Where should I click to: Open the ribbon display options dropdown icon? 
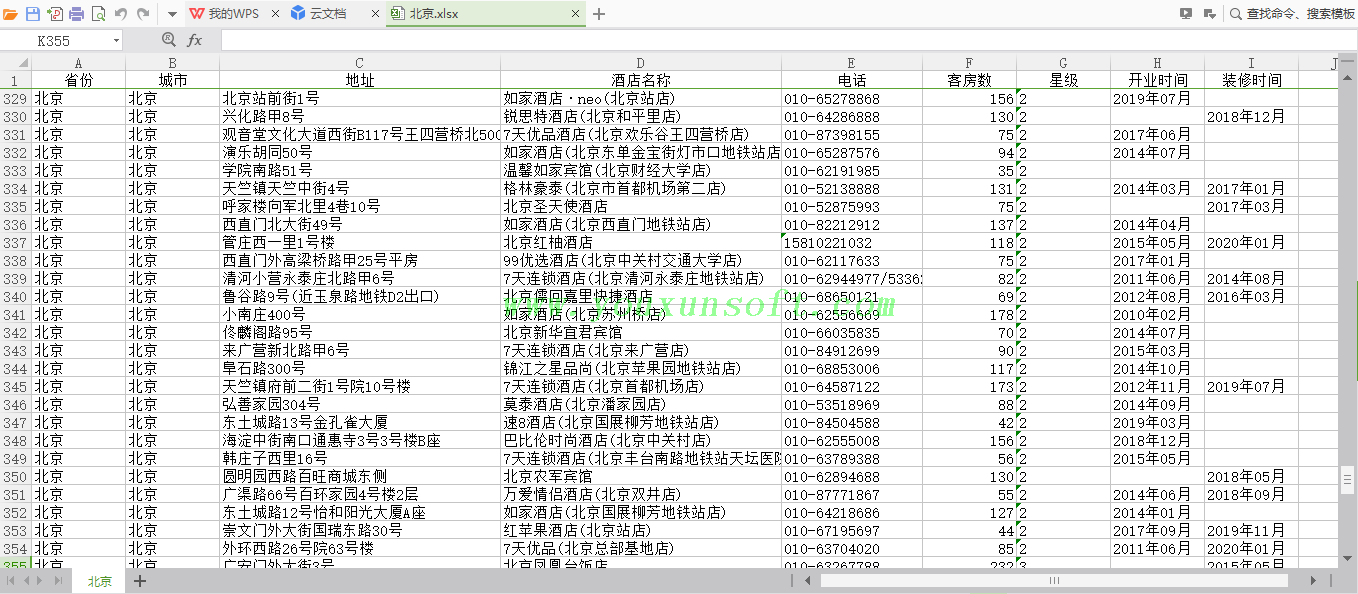tap(1209, 14)
